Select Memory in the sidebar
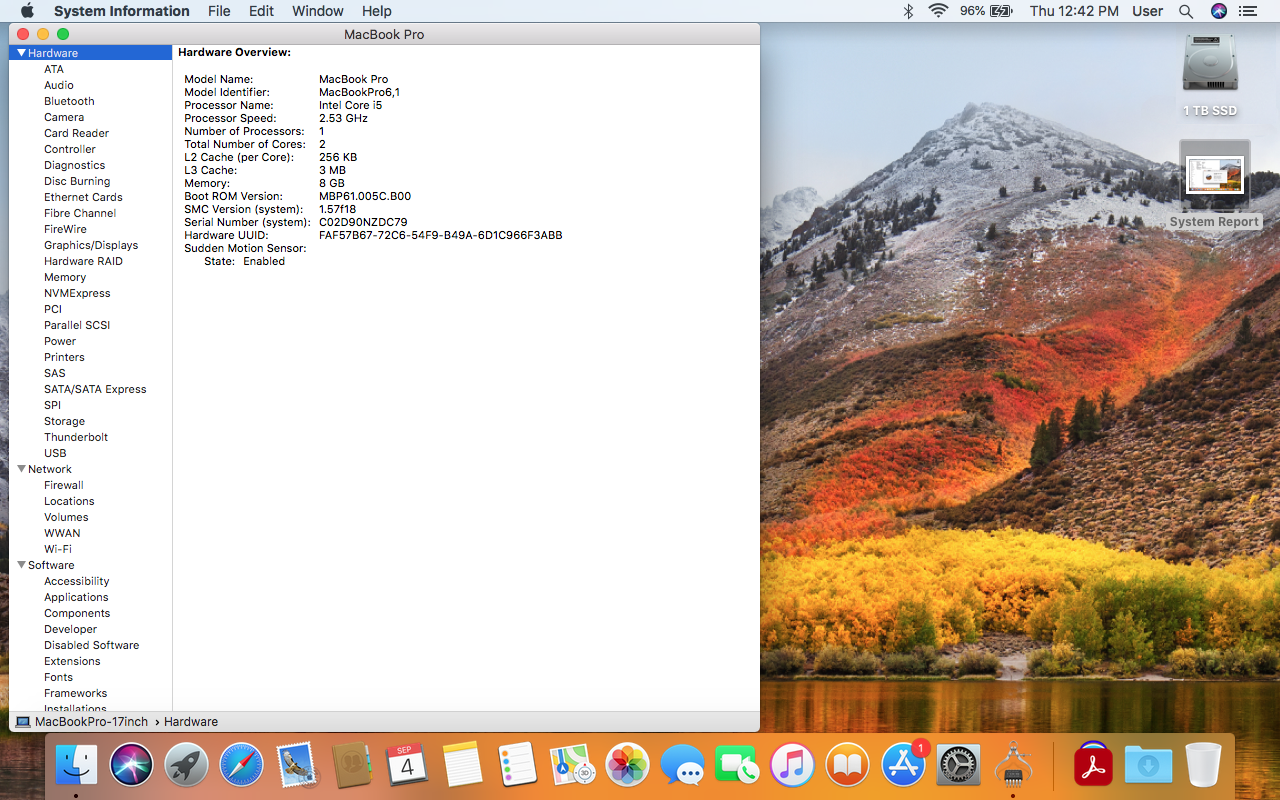 pos(65,277)
